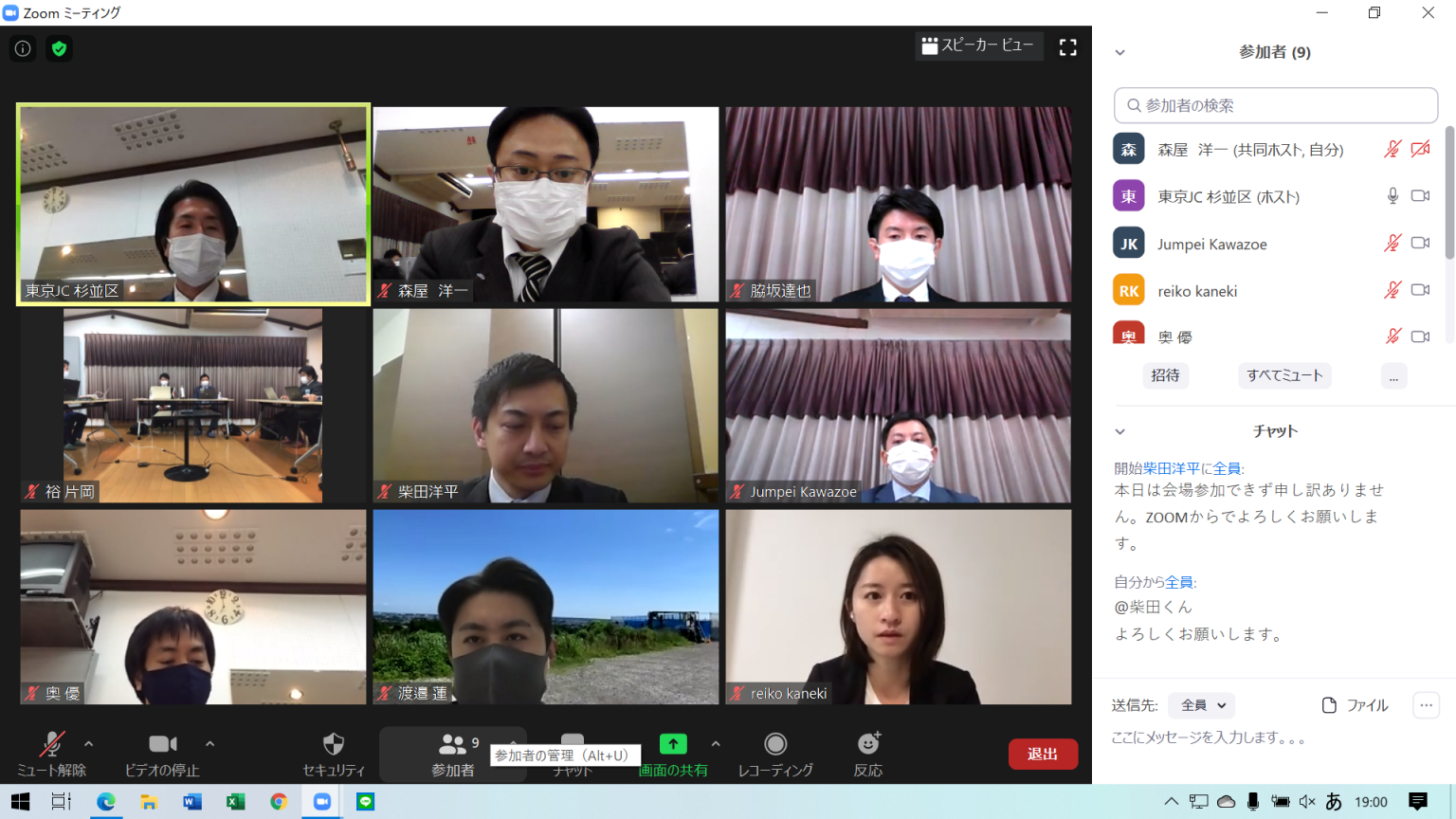Enter full screen mode

point(1067,47)
